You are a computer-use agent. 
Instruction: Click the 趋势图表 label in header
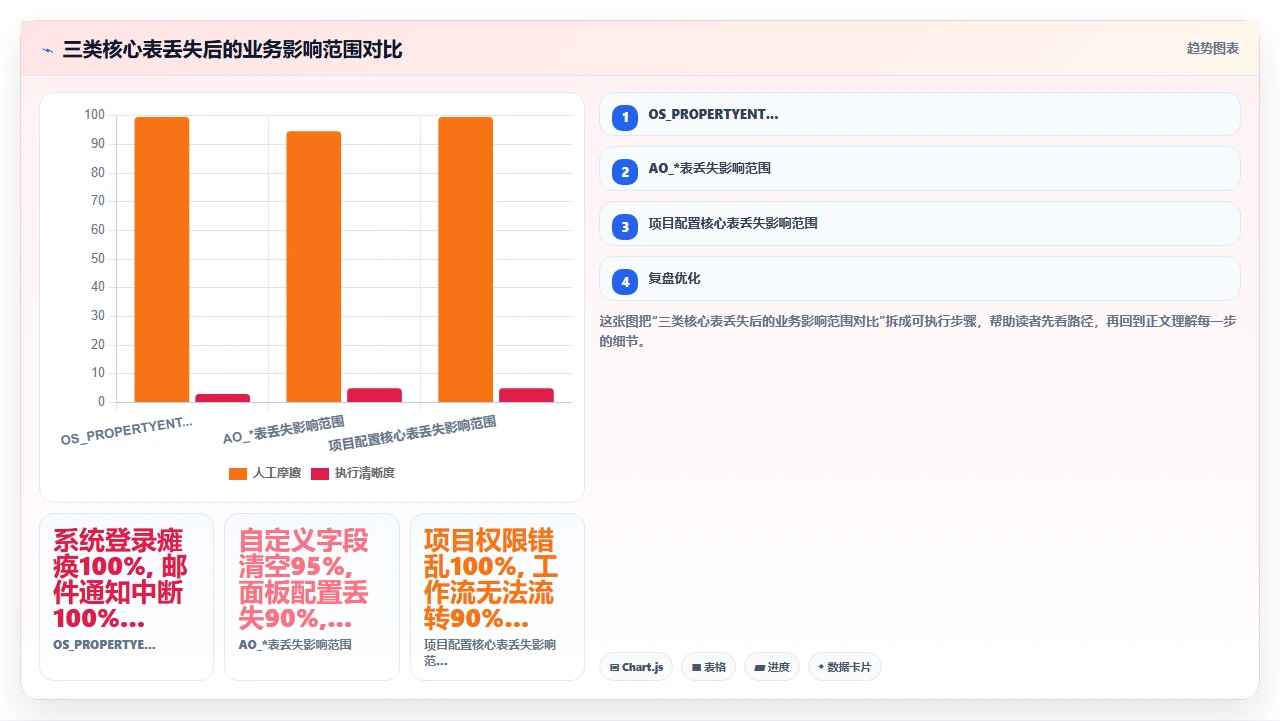pyautogui.click(x=1213, y=48)
